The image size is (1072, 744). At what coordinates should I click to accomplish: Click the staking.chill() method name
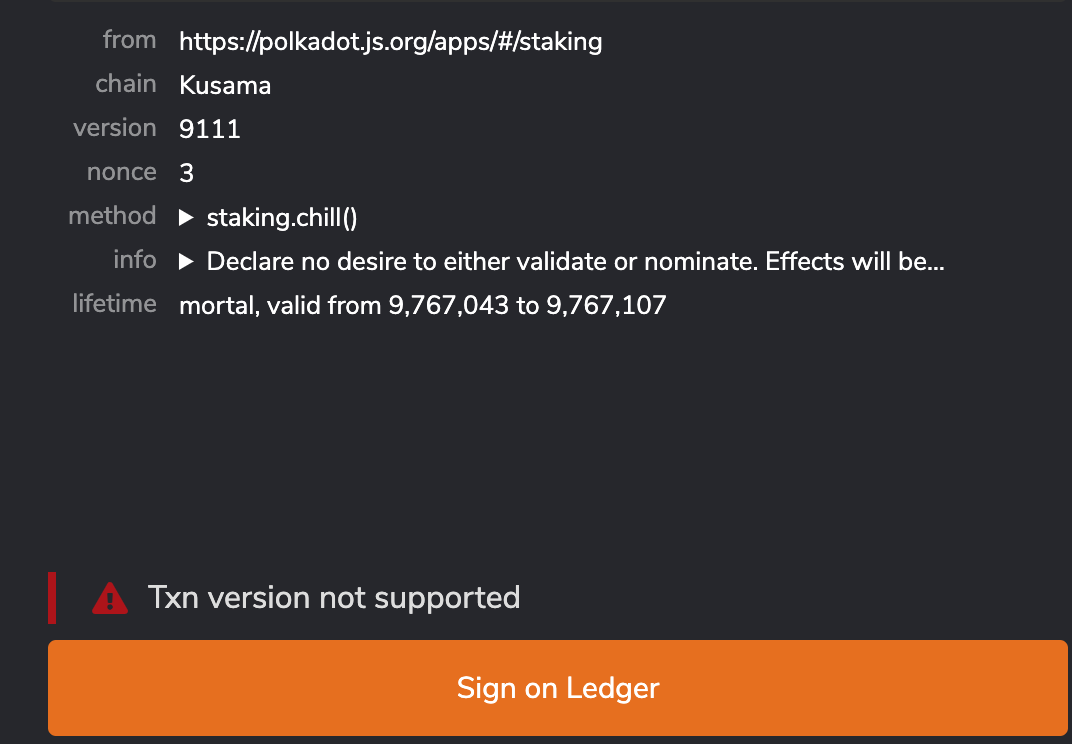point(283,217)
